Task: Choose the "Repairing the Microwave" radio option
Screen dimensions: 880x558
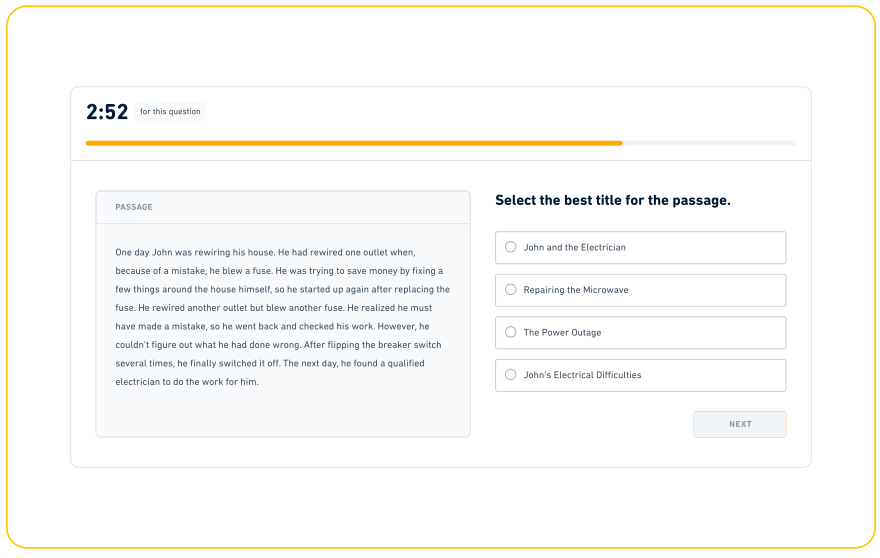Action: 511,290
